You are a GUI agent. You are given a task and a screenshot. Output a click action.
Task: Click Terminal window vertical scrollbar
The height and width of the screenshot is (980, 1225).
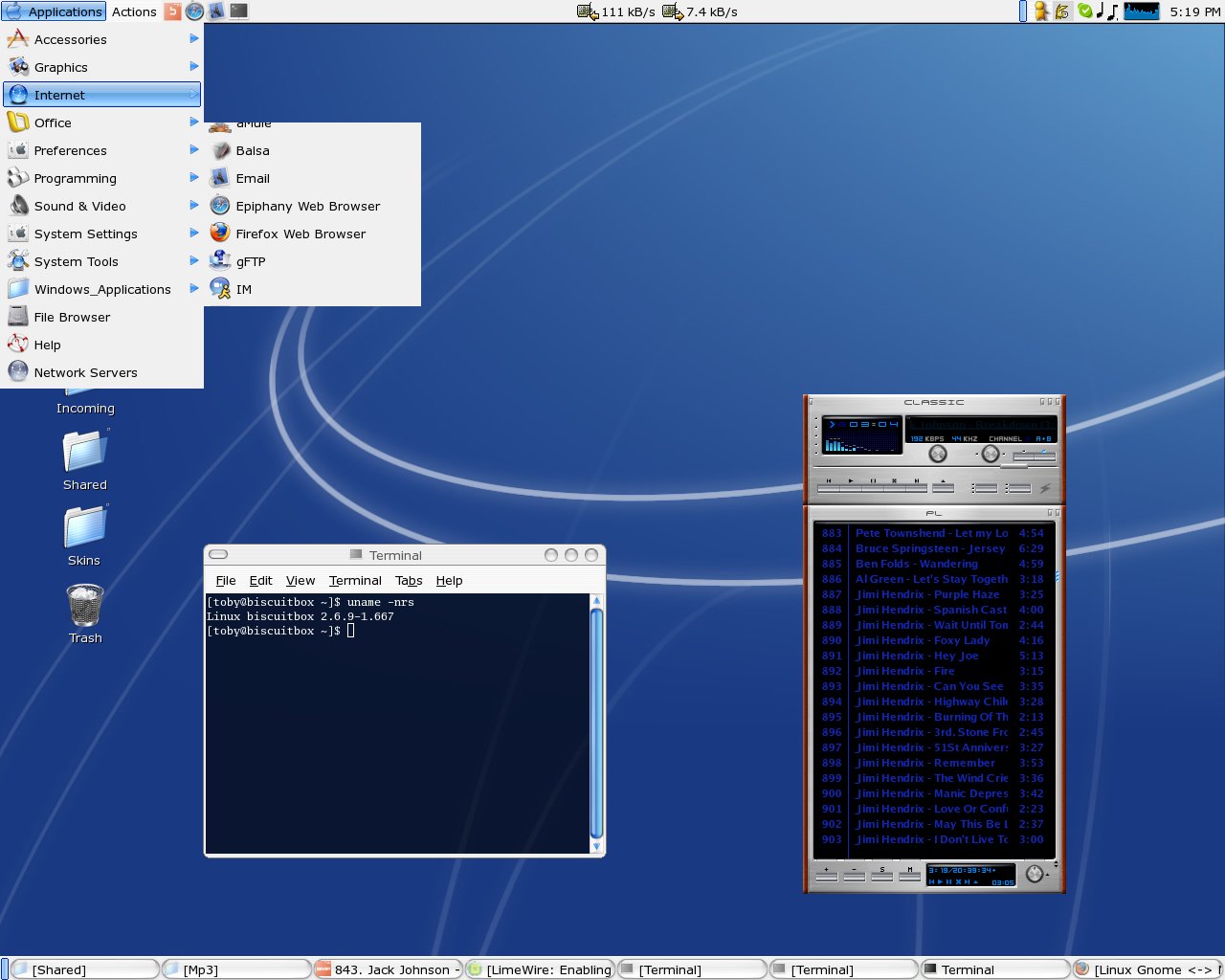point(596,723)
